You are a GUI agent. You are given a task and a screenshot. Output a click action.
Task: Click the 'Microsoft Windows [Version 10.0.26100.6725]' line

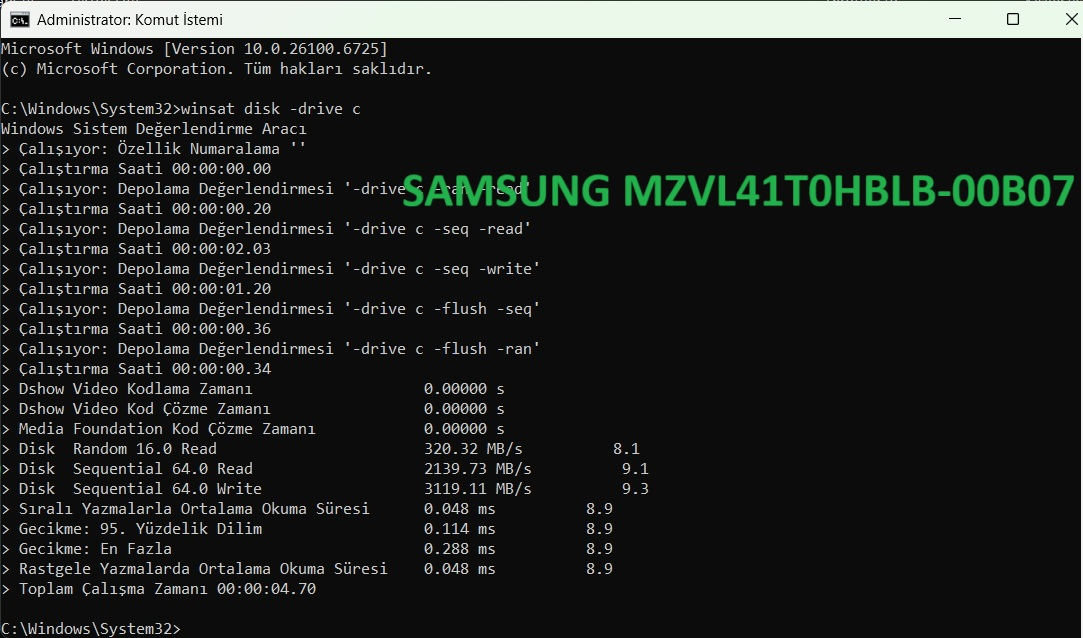tap(194, 49)
